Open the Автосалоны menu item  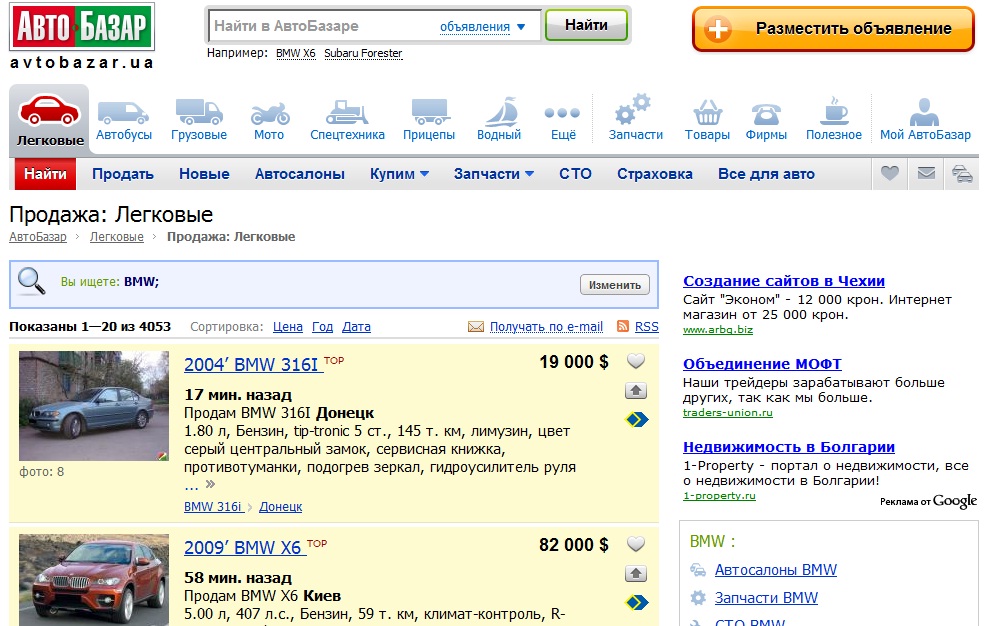pos(300,174)
